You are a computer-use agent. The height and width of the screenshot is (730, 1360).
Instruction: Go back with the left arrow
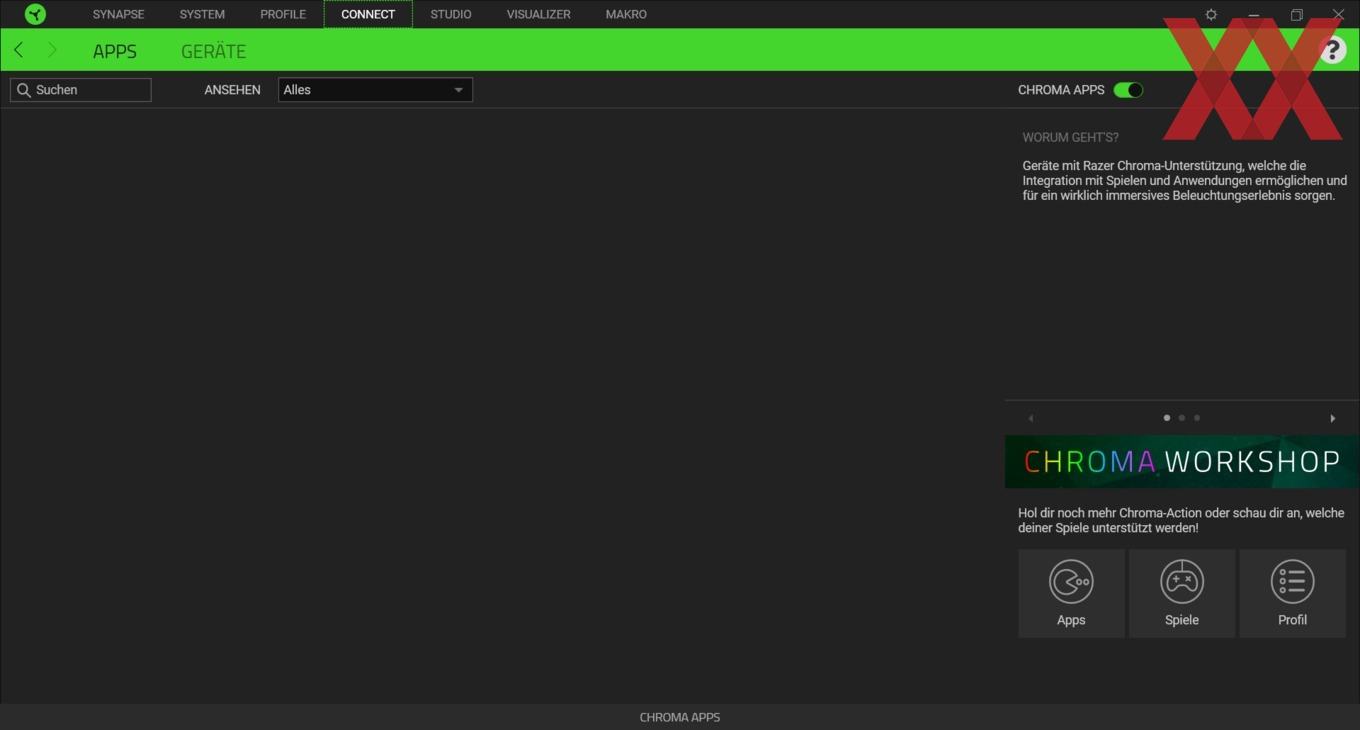(18, 50)
